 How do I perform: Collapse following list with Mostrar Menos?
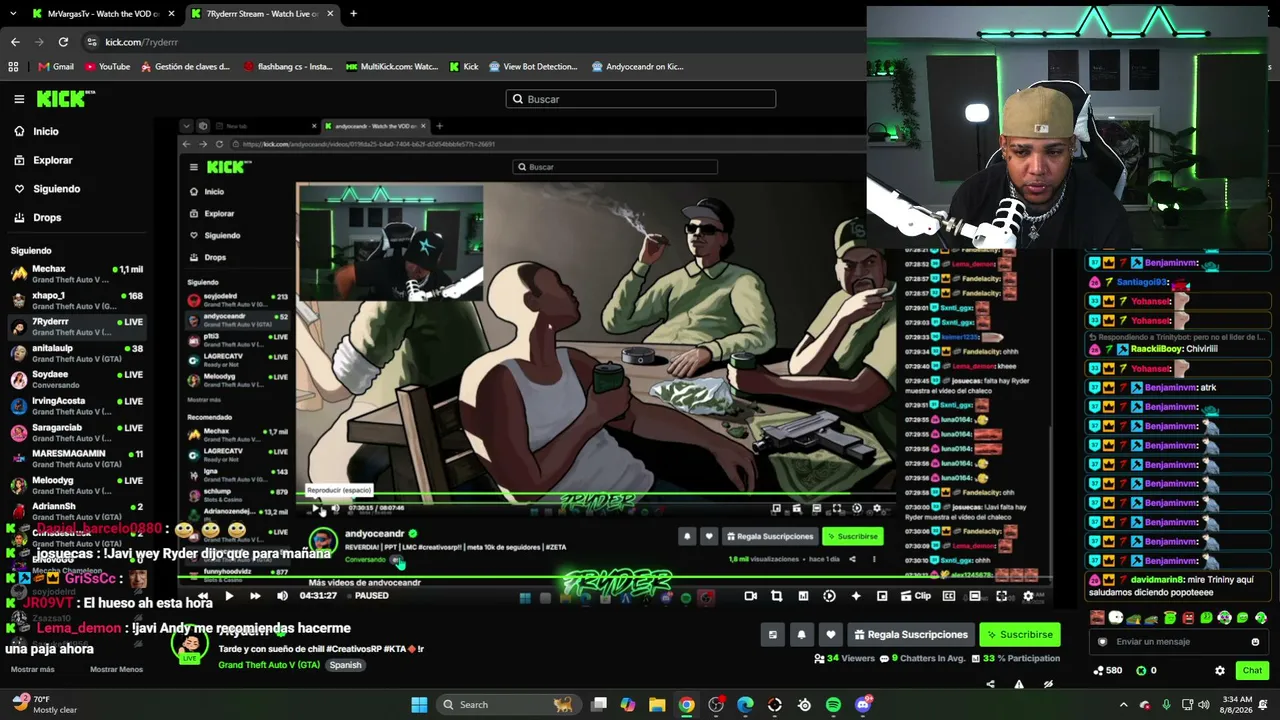point(117,669)
